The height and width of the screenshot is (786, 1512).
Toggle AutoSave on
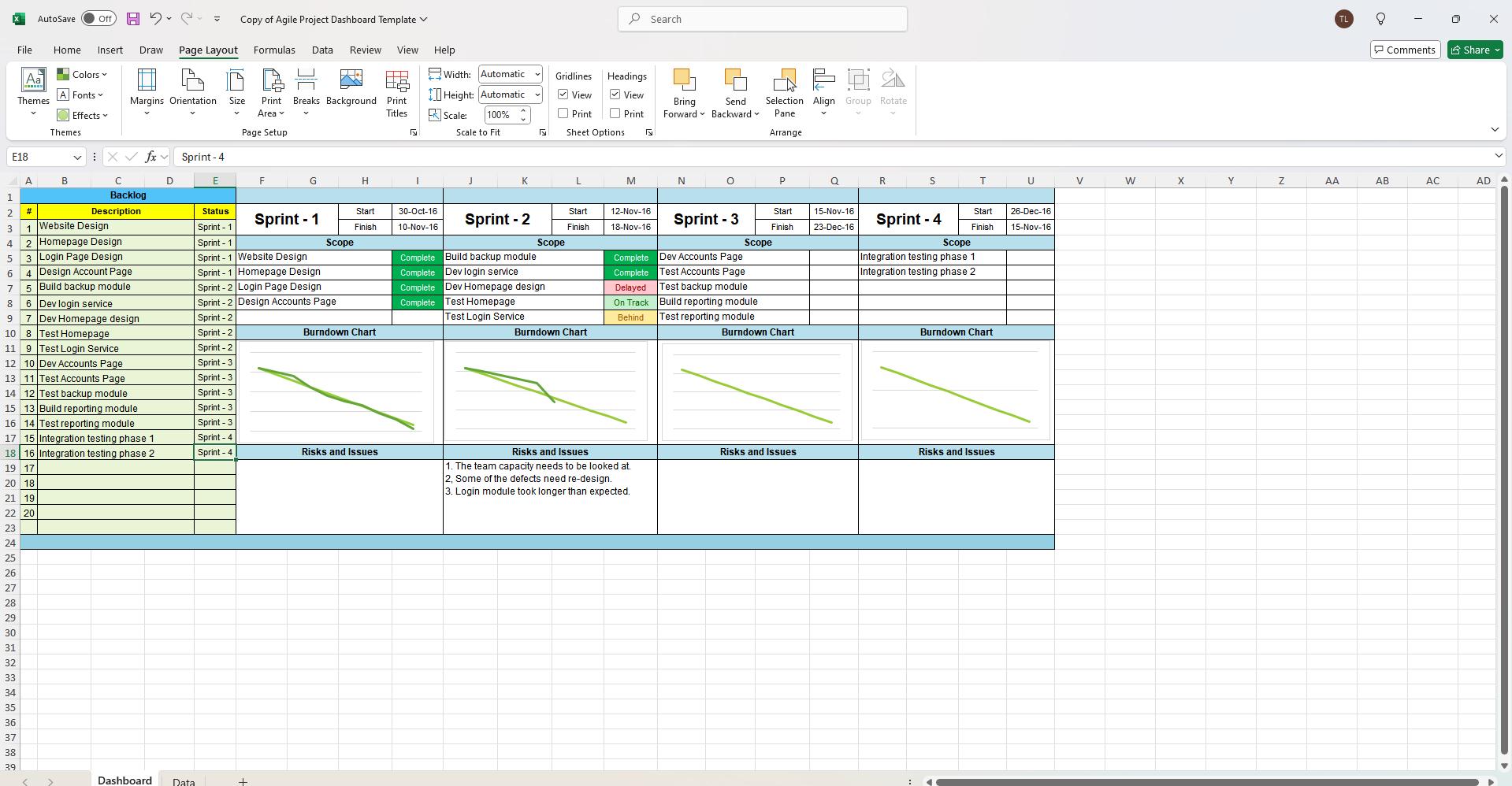(x=97, y=18)
